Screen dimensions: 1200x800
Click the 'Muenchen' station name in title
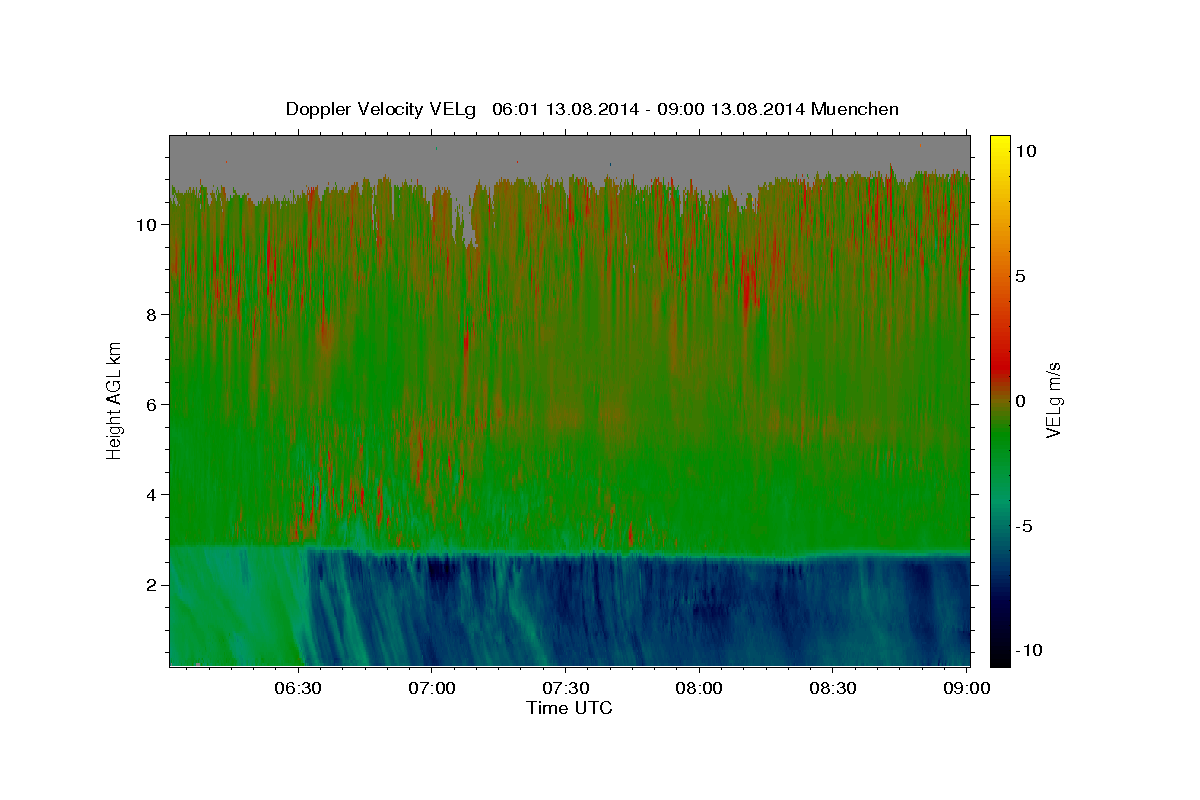(856, 109)
